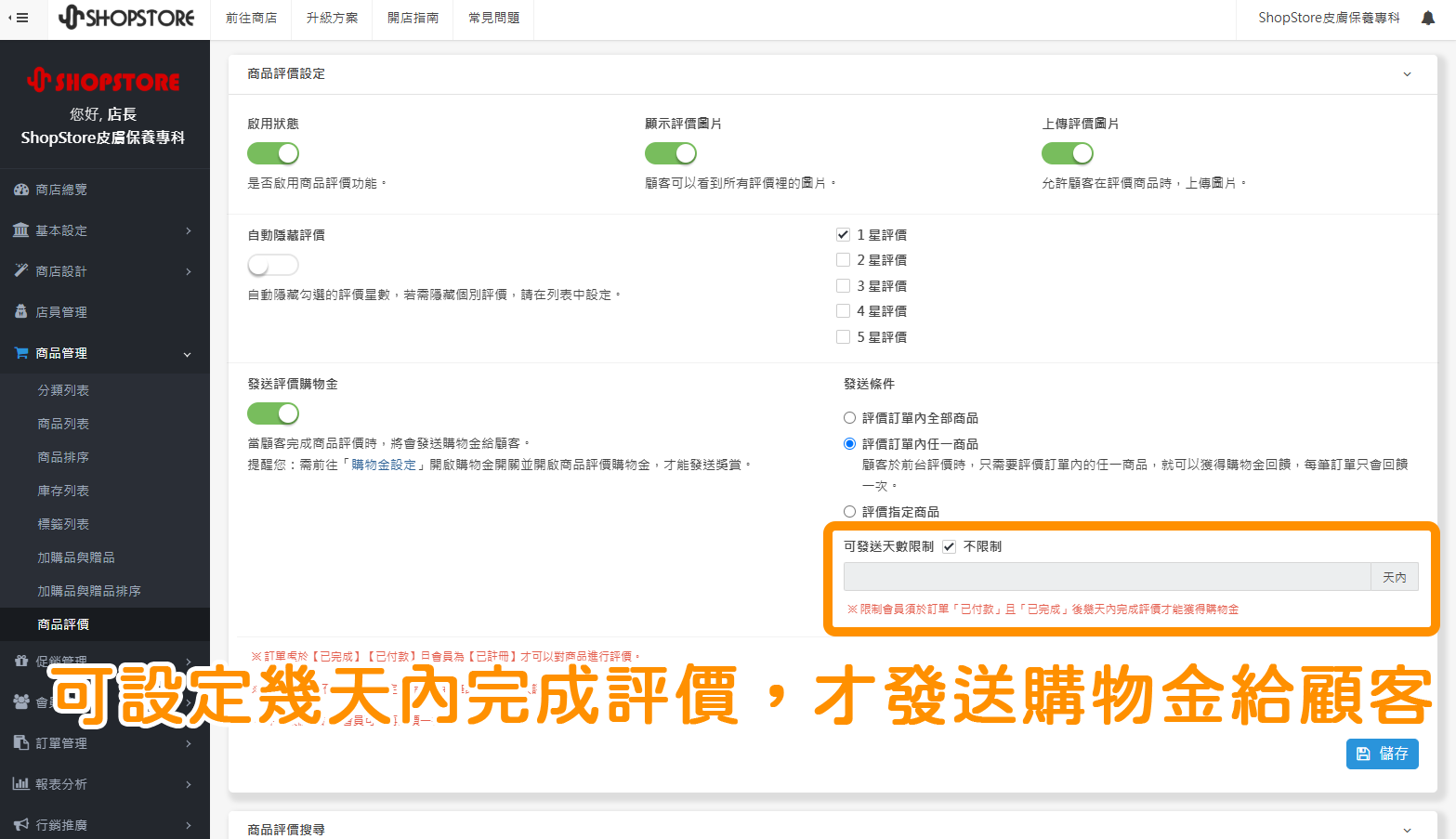Collapse the 商品管理 sidebar chevron
The height and width of the screenshot is (839, 1456).
pos(188,354)
